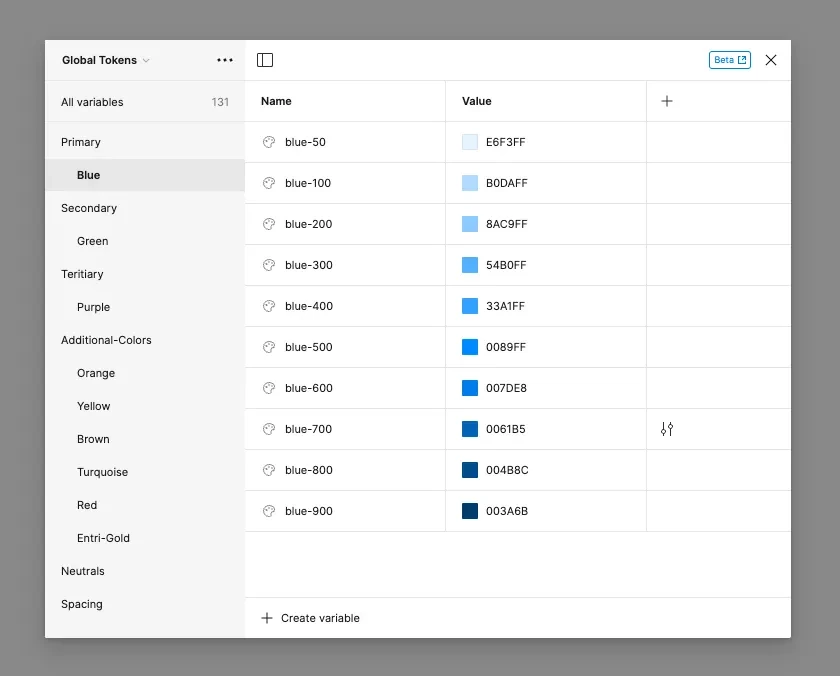840x676 pixels.
Task: Click the palette icon beside blue-800
Action: pos(269,470)
